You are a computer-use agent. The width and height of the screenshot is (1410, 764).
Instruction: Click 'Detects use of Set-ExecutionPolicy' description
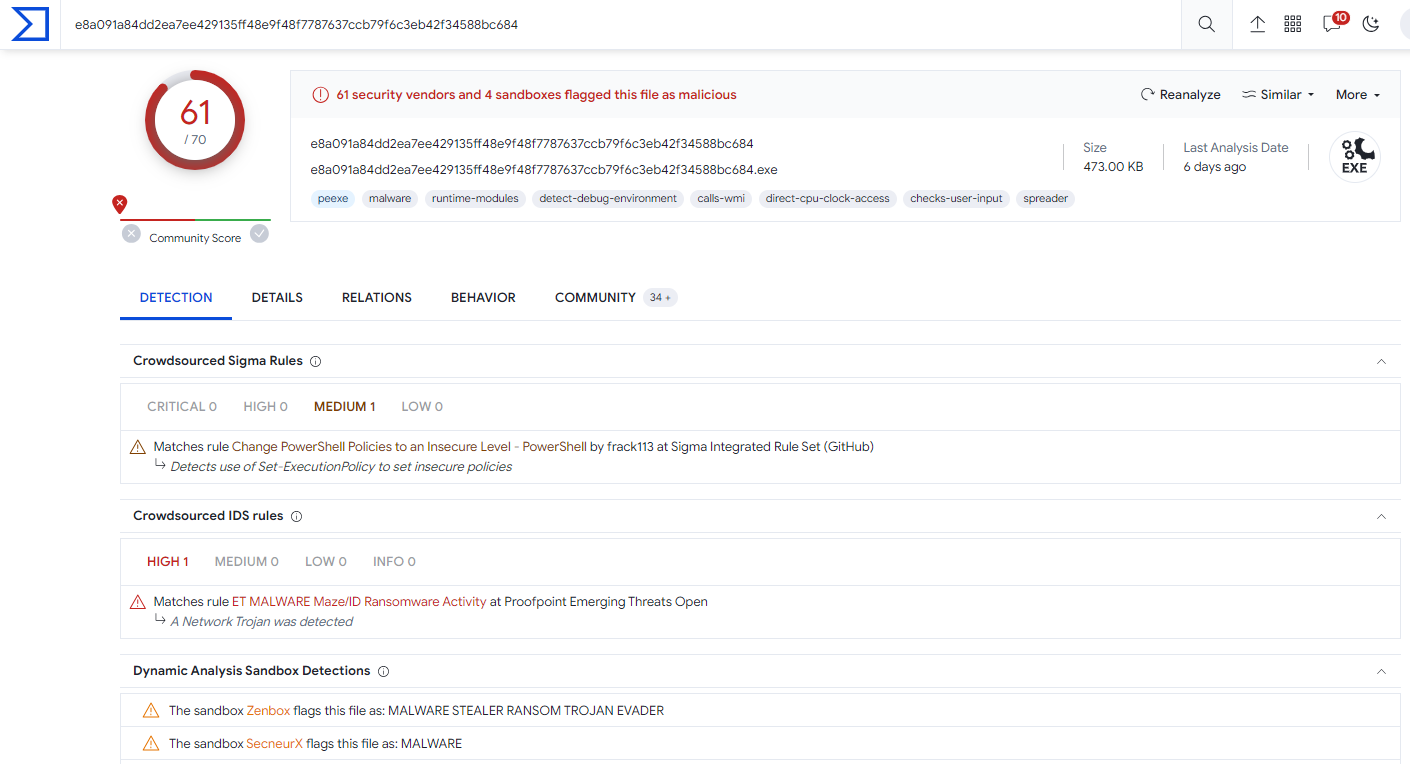click(x=341, y=467)
